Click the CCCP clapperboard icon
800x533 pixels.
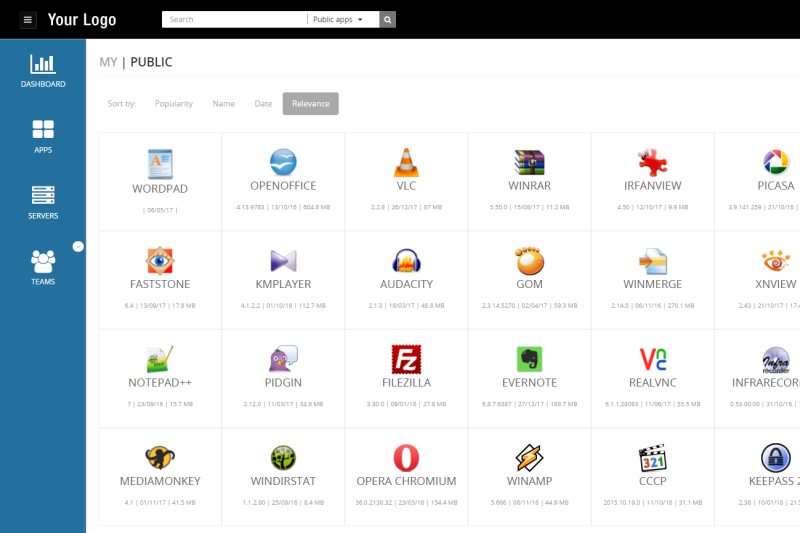(653, 458)
